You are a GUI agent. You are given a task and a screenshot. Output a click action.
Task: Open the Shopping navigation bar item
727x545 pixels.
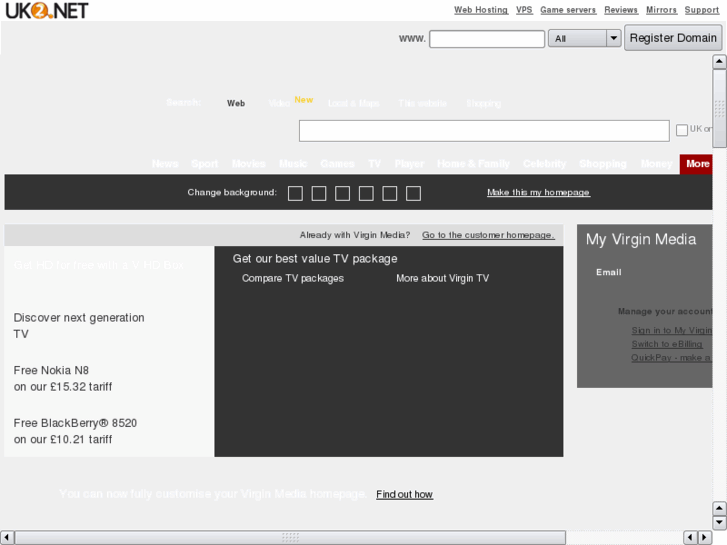pyautogui.click(x=603, y=164)
